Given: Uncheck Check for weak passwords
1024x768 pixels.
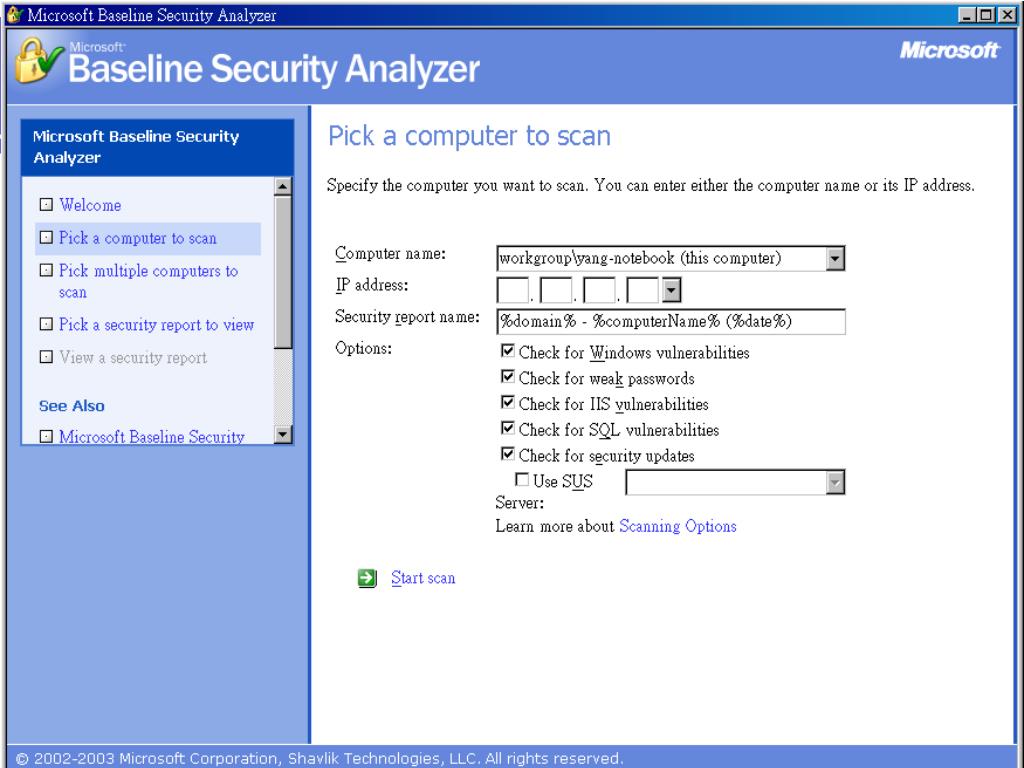Looking at the screenshot, I should [x=507, y=377].
